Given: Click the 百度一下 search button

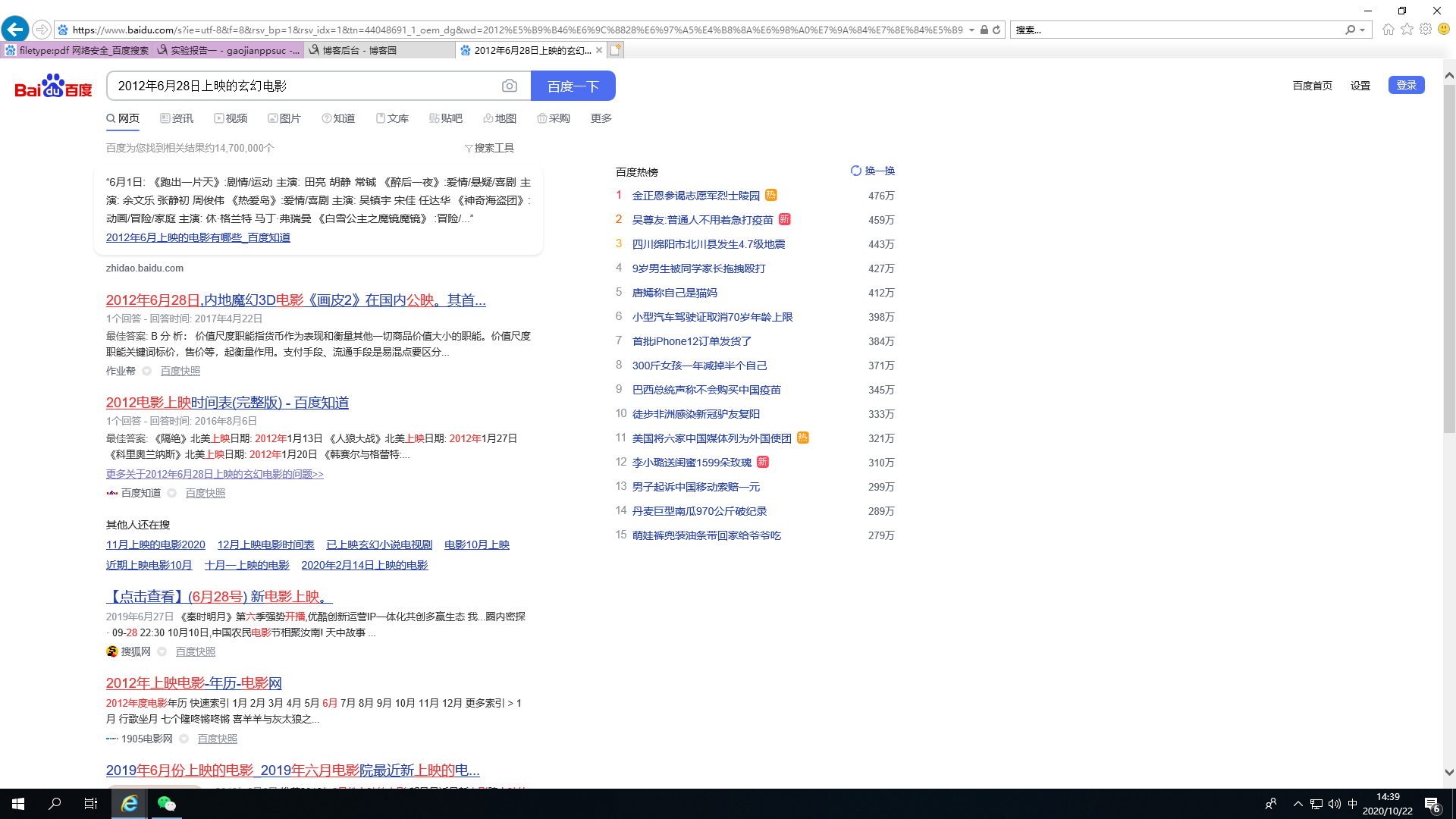Looking at the screenshot, I should point(573,86).
